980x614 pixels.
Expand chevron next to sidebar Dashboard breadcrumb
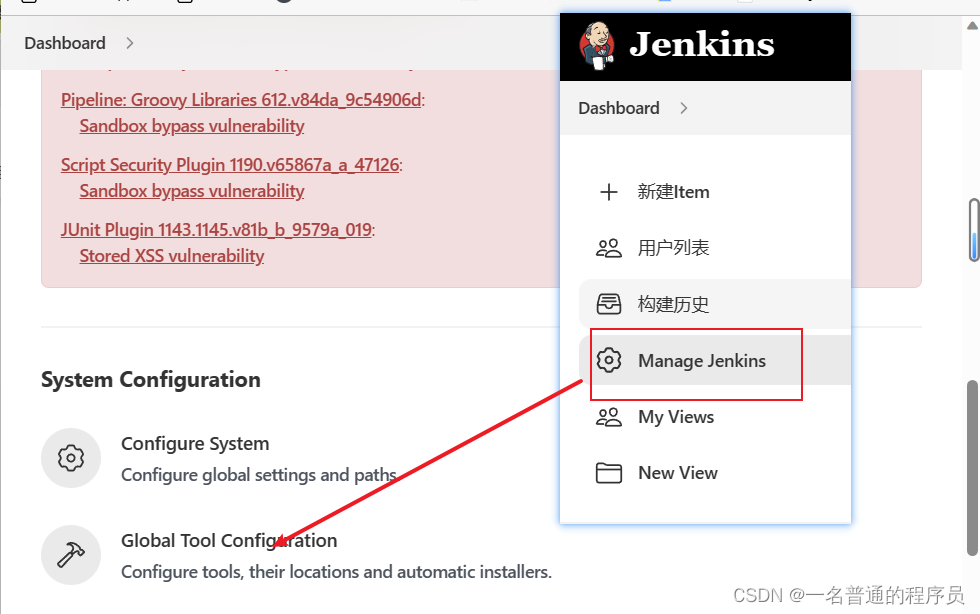click(684, 108)
